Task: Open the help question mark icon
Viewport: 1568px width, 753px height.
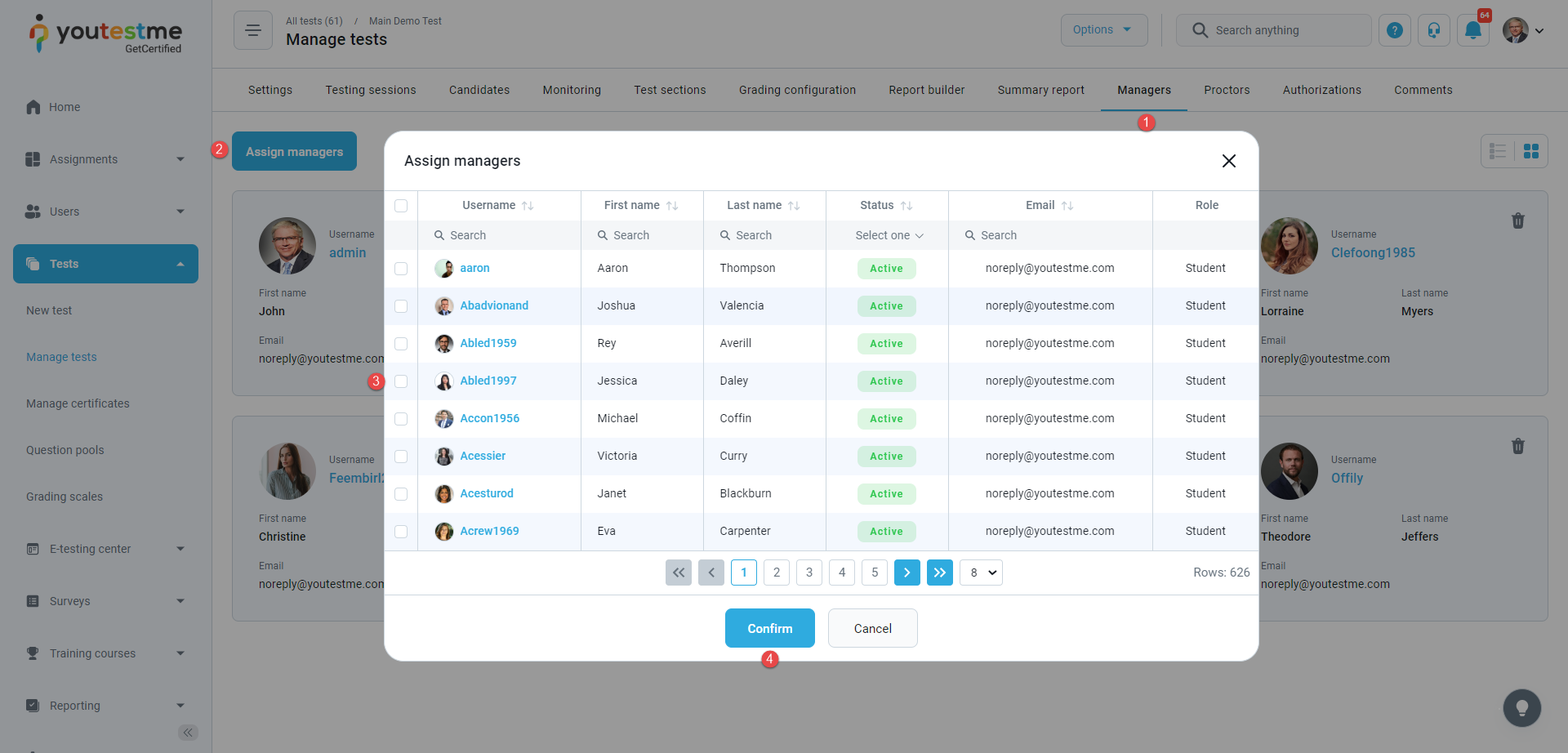Action: click(x=1395, y=30)
